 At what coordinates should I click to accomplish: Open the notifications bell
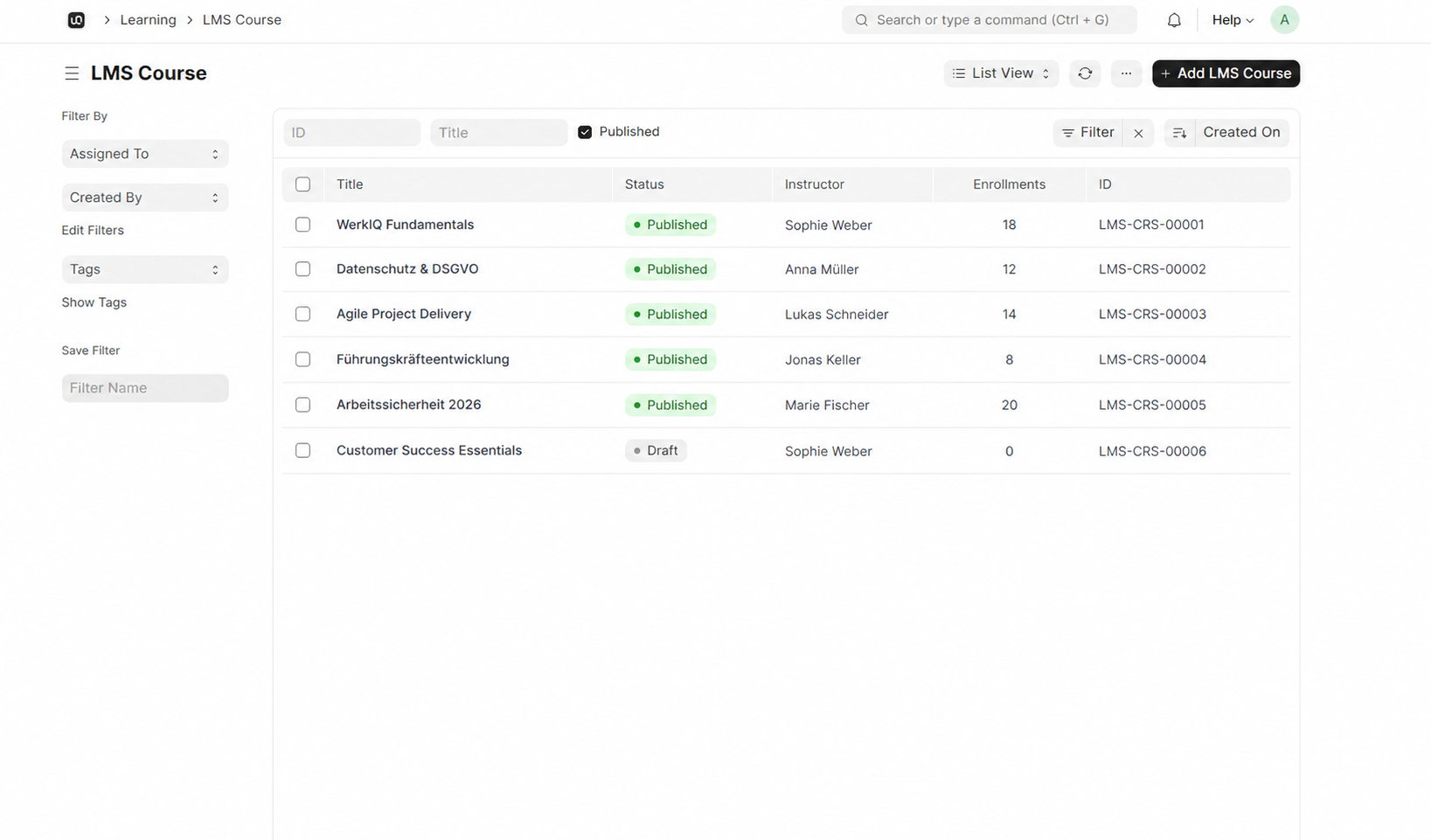click(1174, 20)
